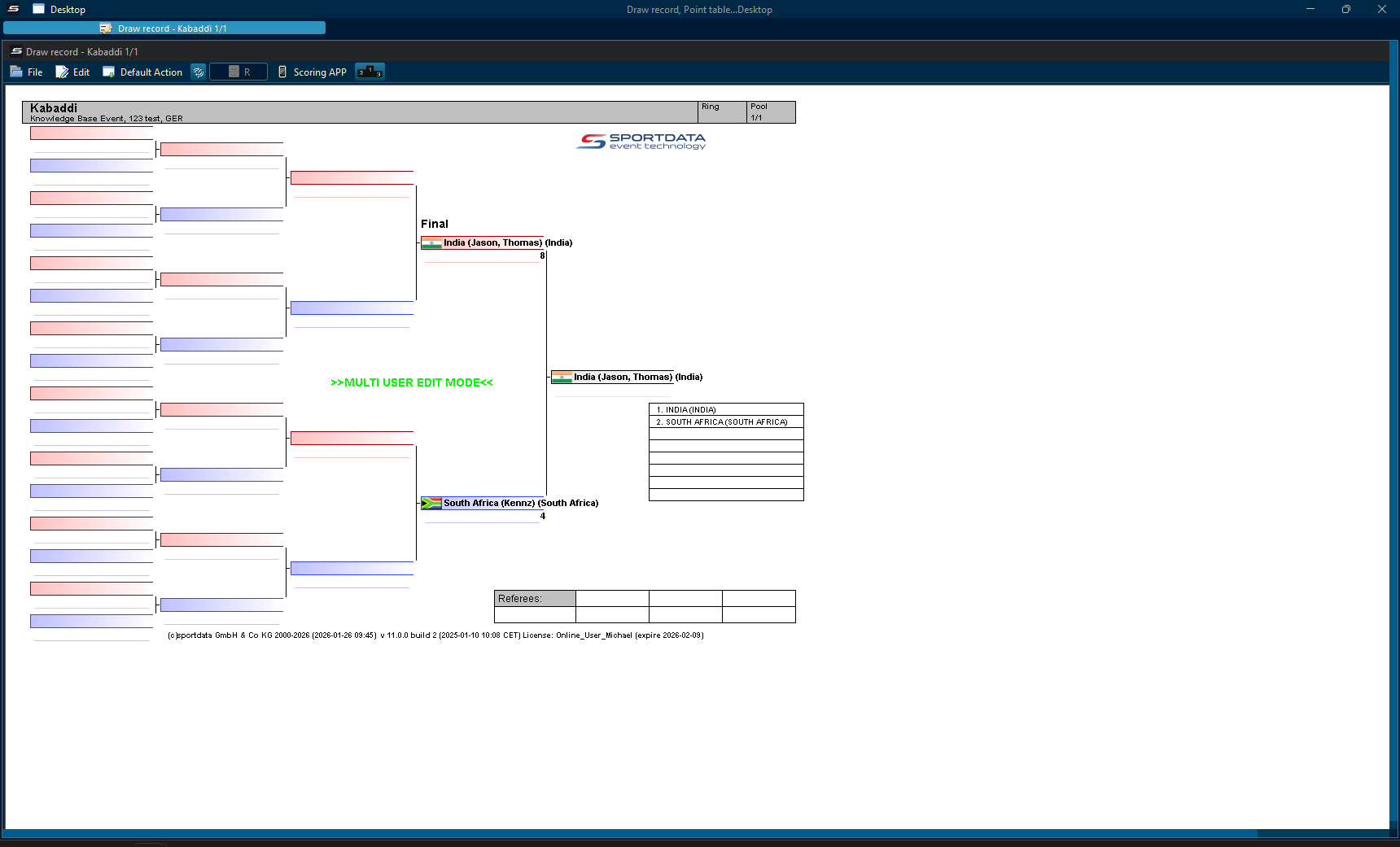Click the India flag icon in the Final
Screen dimensions: 1400x847
coord(431,243)
